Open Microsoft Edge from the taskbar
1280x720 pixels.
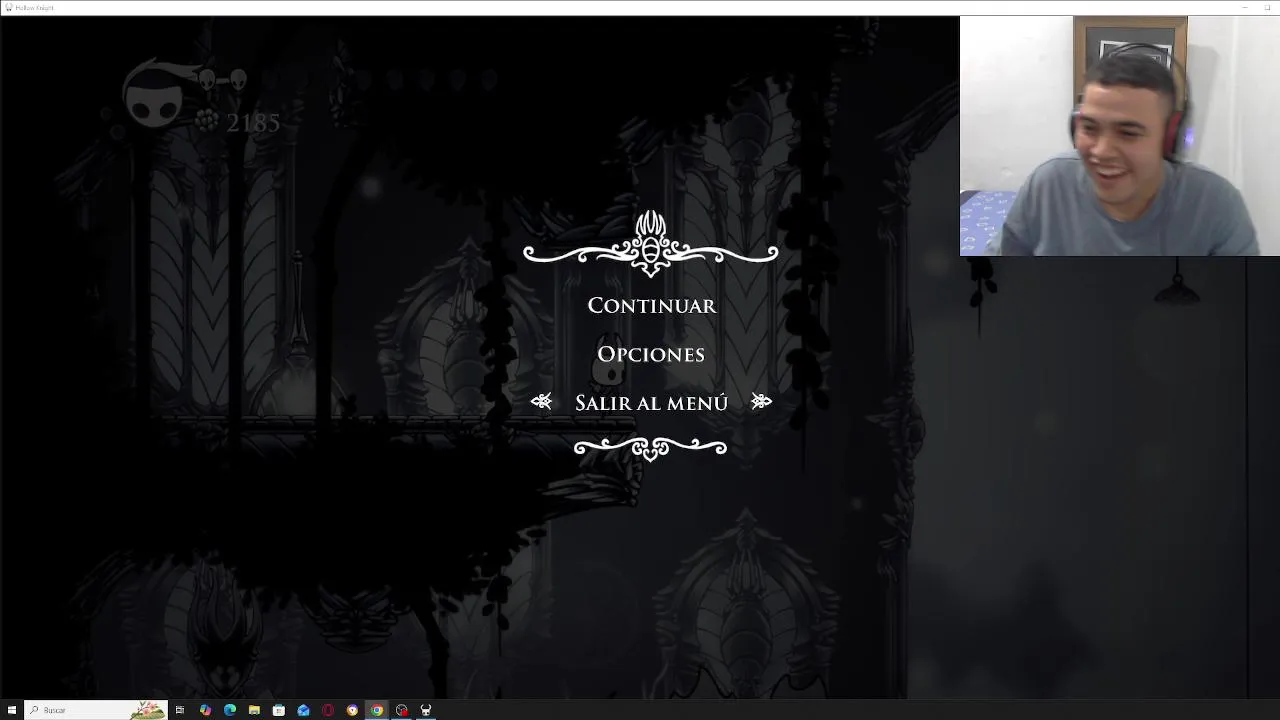(230, 710)
